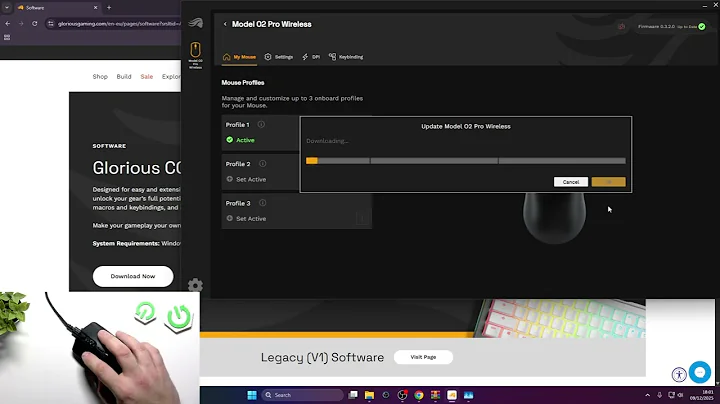Expand the system tray hidden icons
Viewport: 720px width, 404px height.
pos(647,395)
